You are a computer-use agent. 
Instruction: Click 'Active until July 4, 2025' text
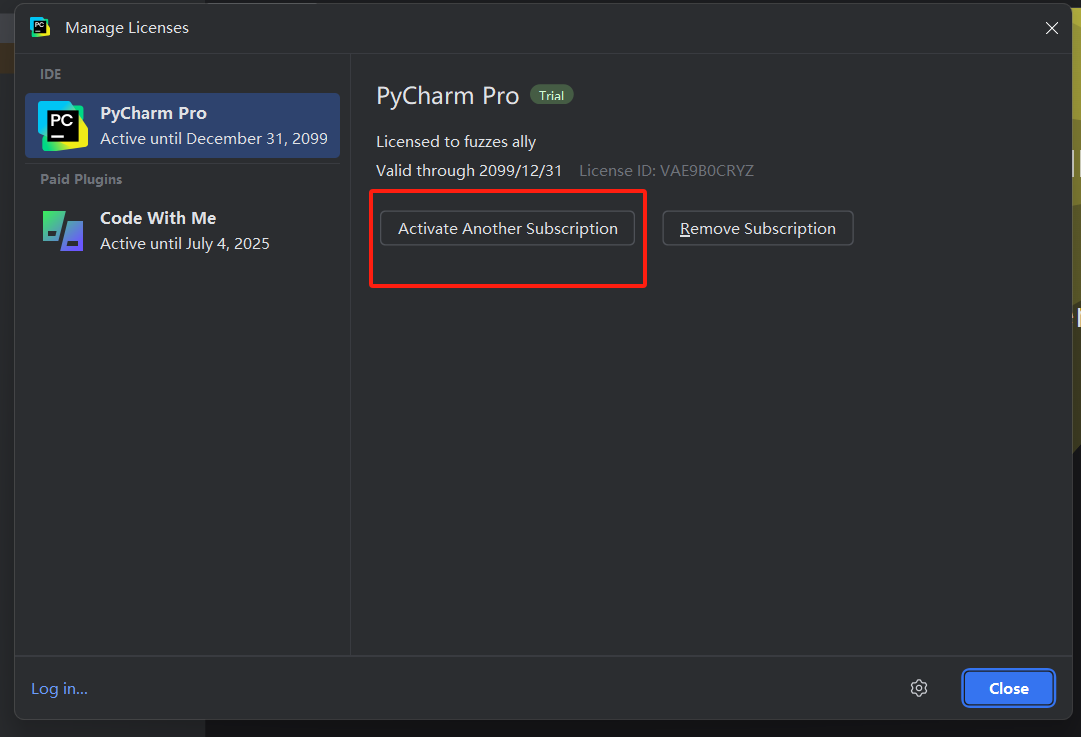click(x=185, y=243)
